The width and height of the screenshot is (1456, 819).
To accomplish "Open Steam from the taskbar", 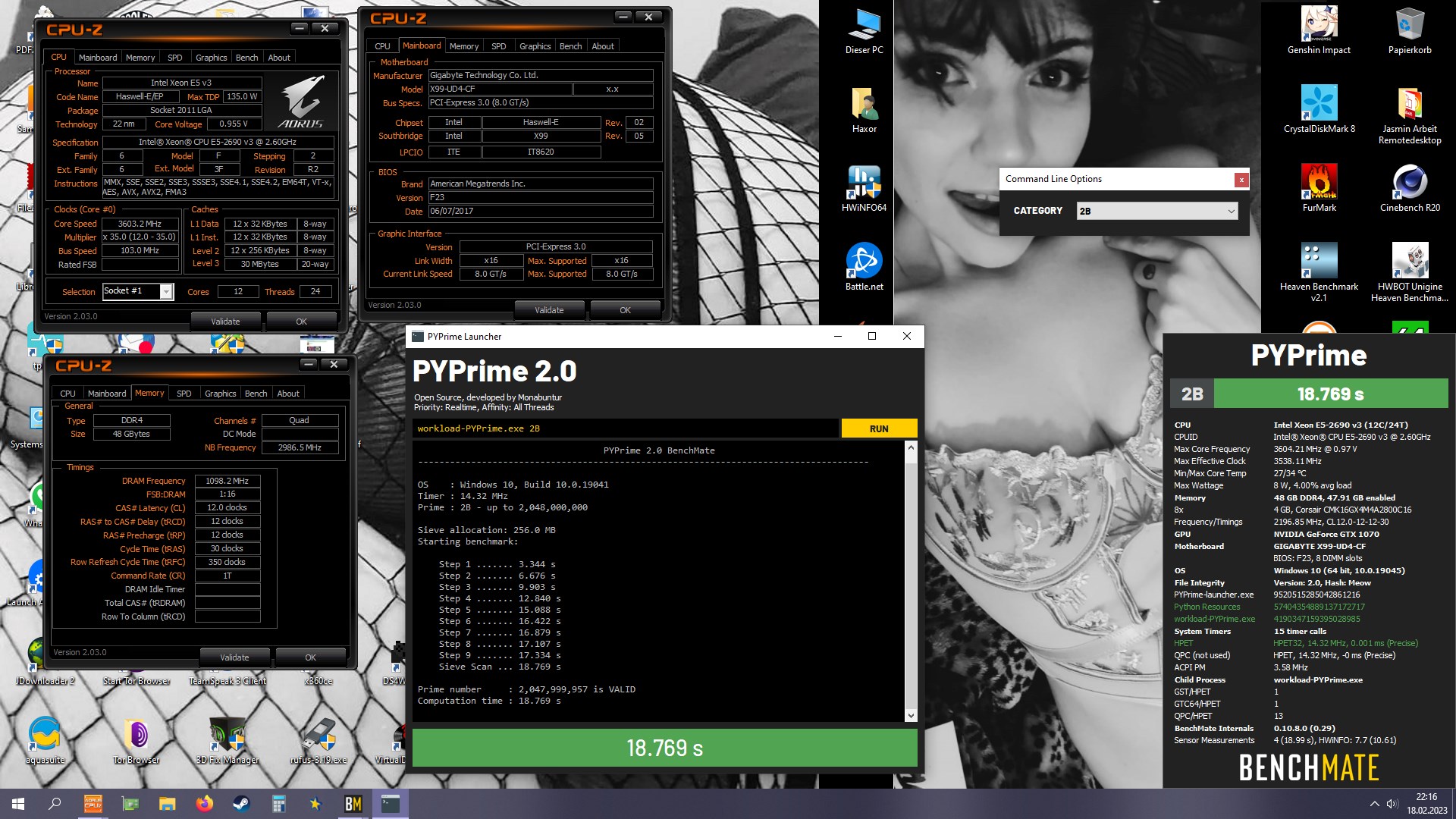I will (241, 804).
